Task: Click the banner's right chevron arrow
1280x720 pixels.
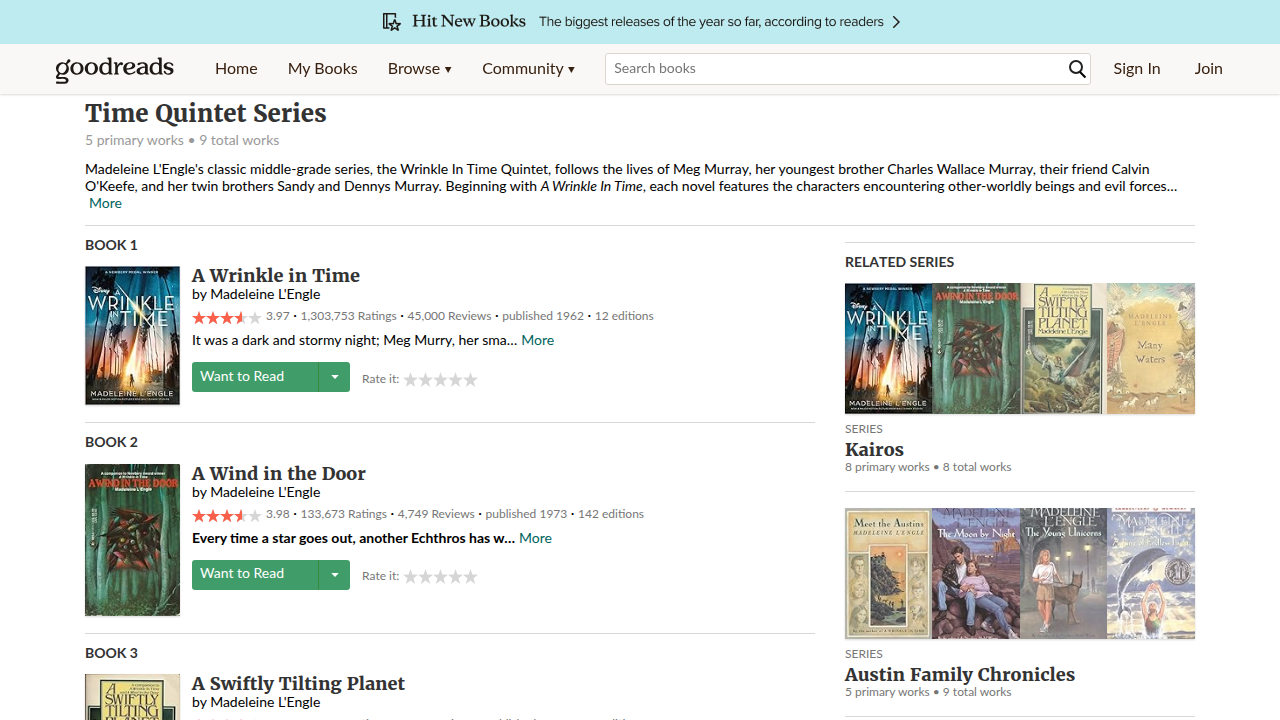Action: coord(896,22)
